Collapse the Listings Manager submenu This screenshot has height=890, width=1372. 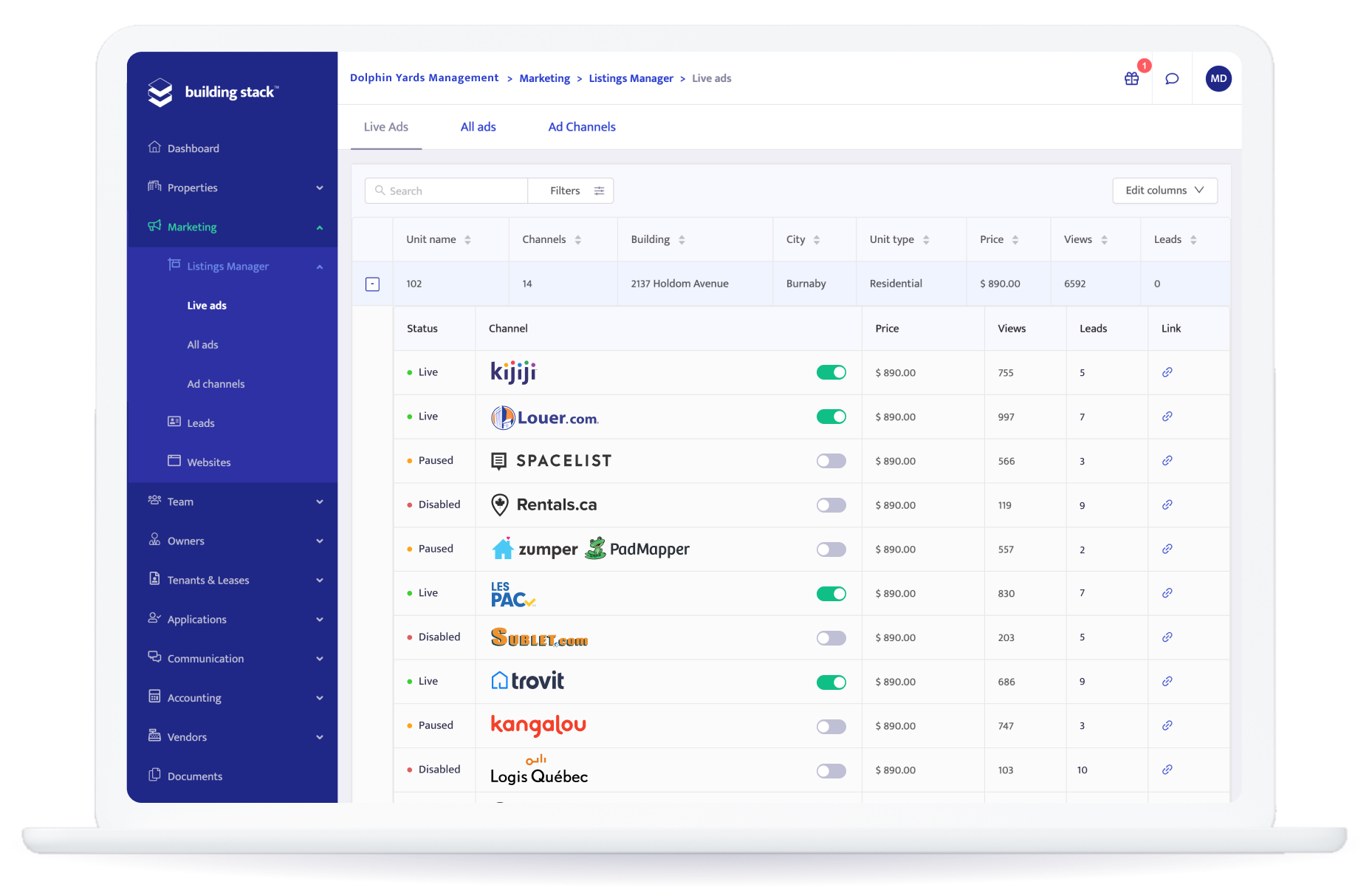pyautogui.click(x=320, y=267)
